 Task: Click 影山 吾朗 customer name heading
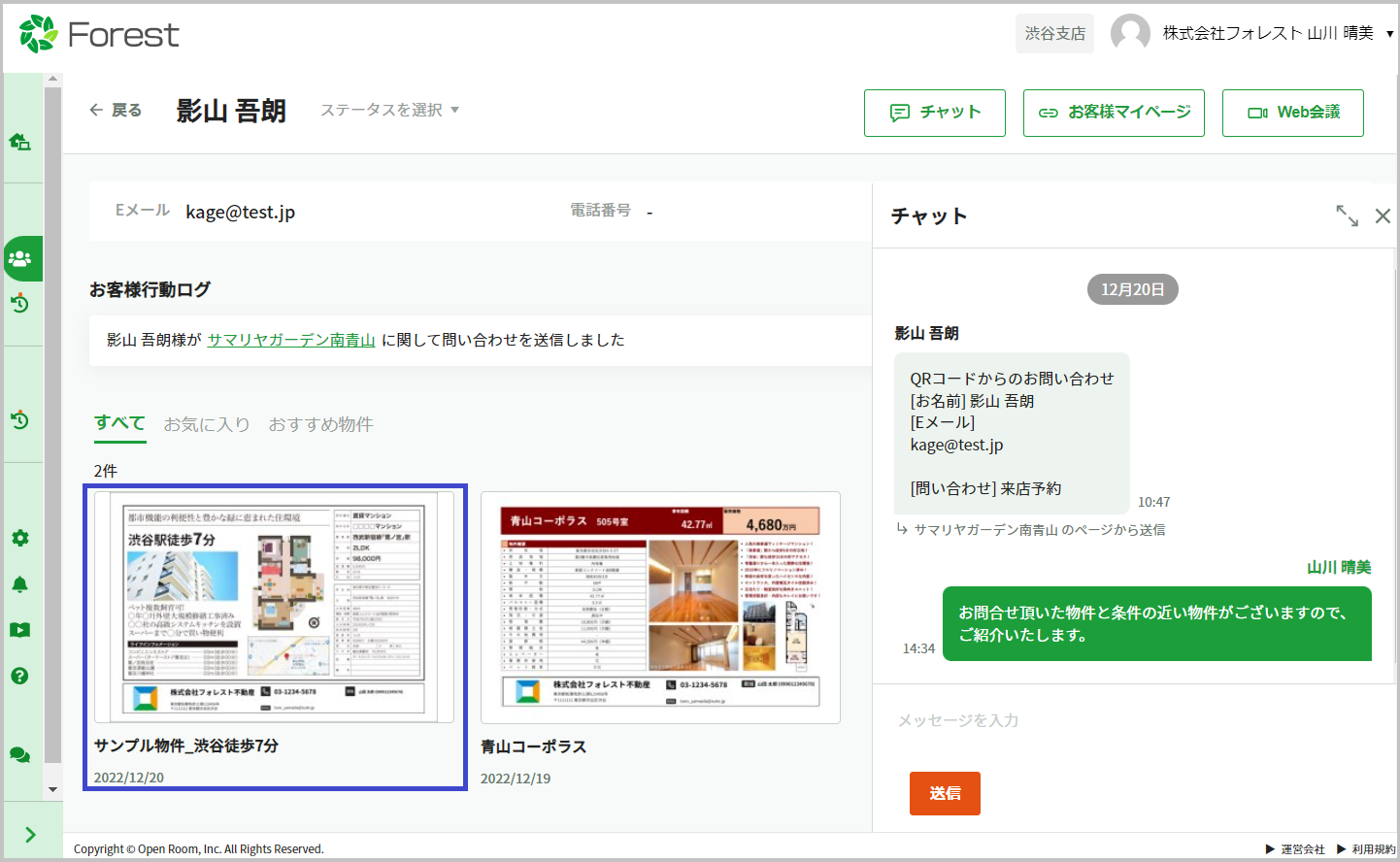tap(231, 111)
